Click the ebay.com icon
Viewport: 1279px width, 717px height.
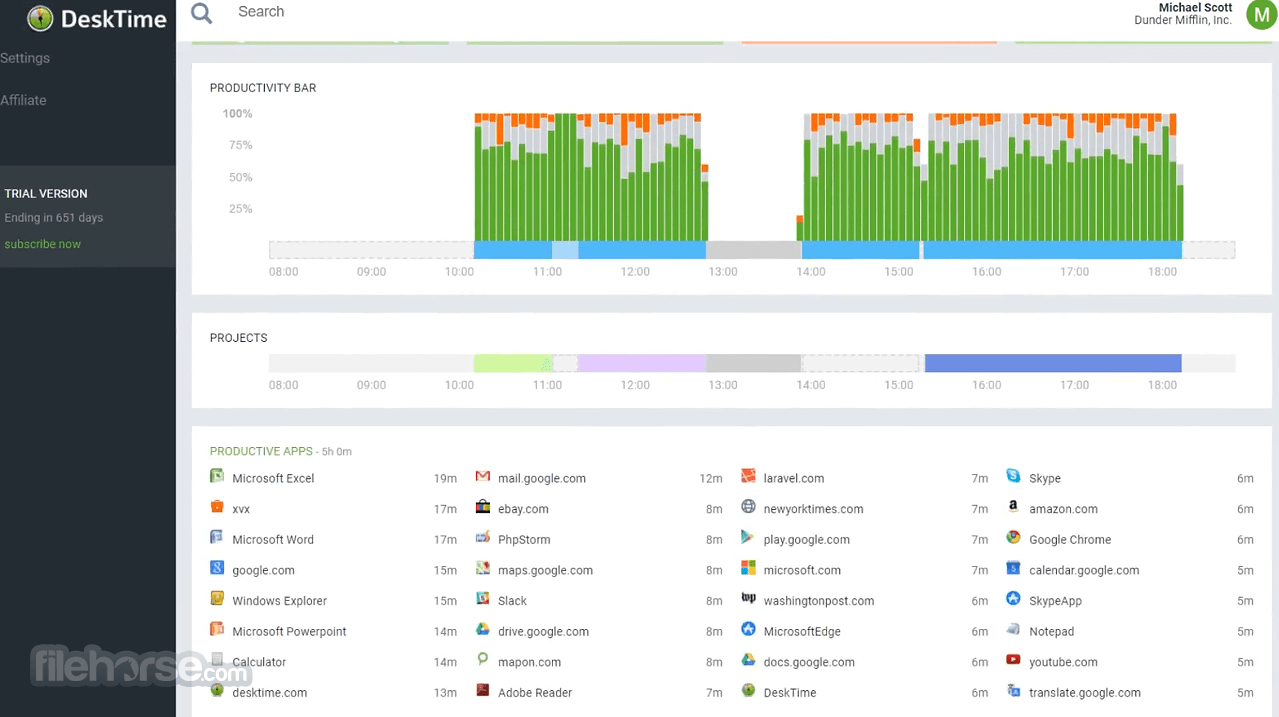click(483, 507)
